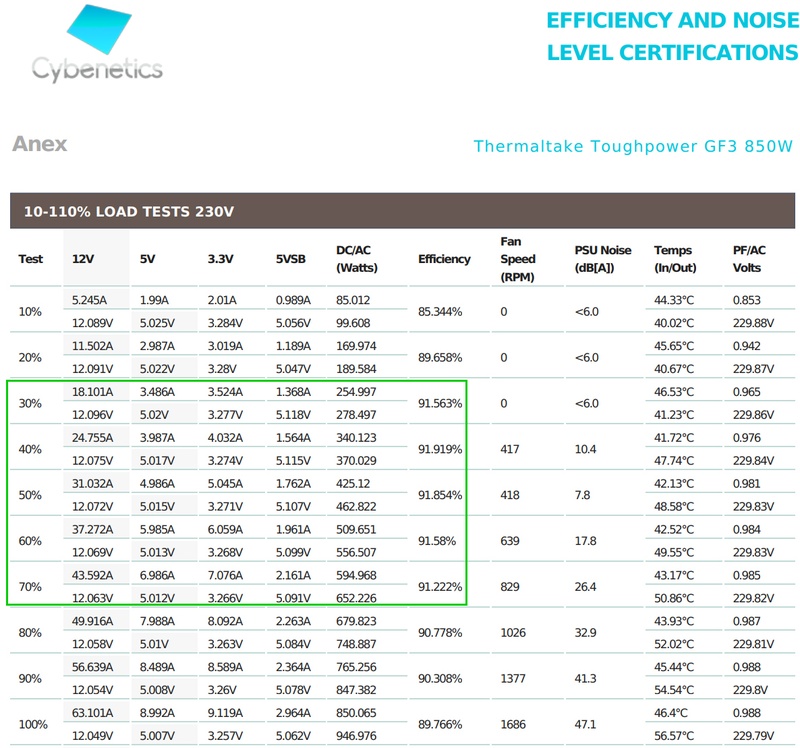The width and height of the screenshot is (800, 748).
Task: Select the "60%" test row label
Action: (x=30, y=541)
